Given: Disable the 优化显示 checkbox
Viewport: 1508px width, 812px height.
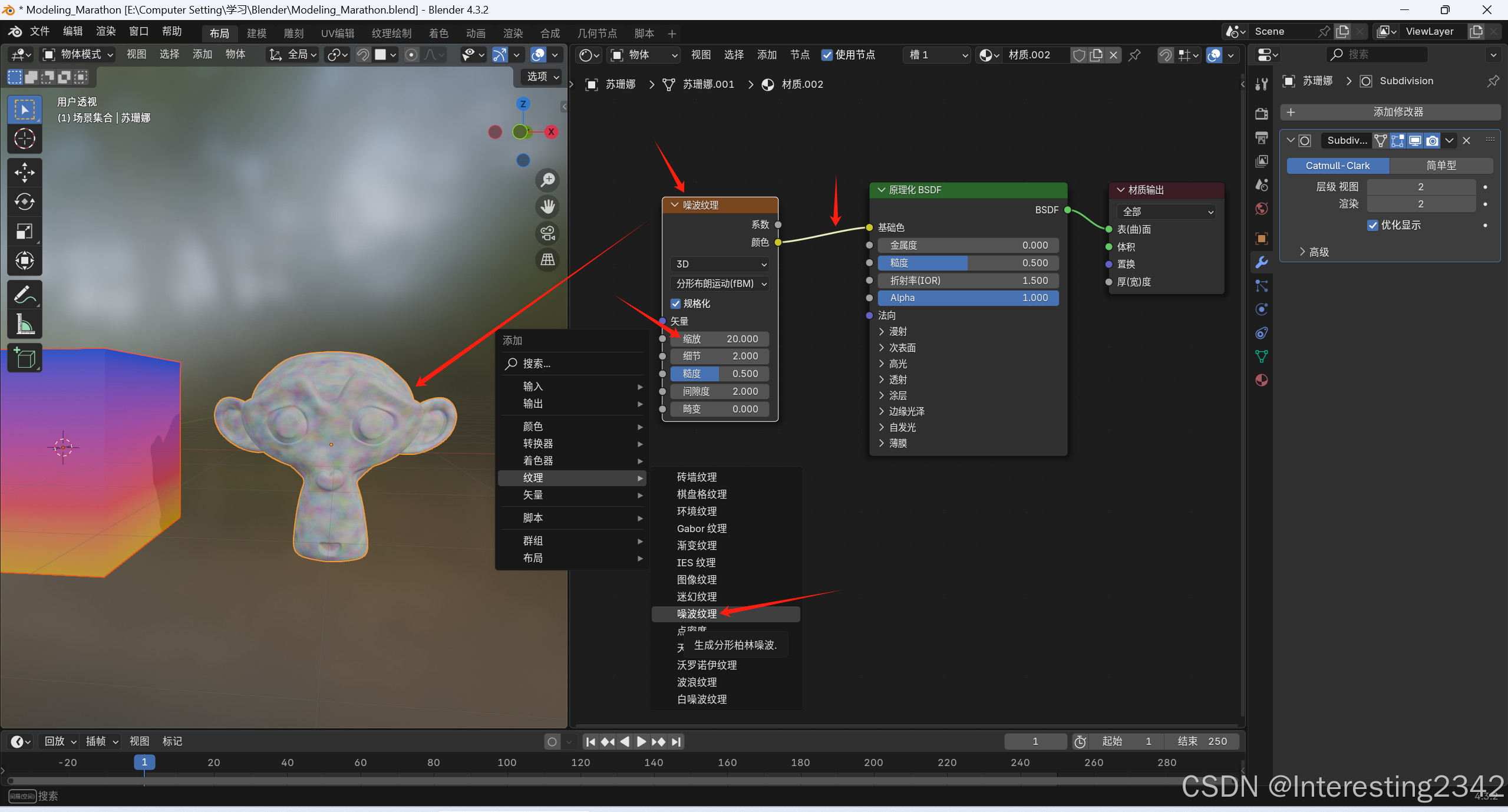Looking at the screenshot, I should [1373, 225].
